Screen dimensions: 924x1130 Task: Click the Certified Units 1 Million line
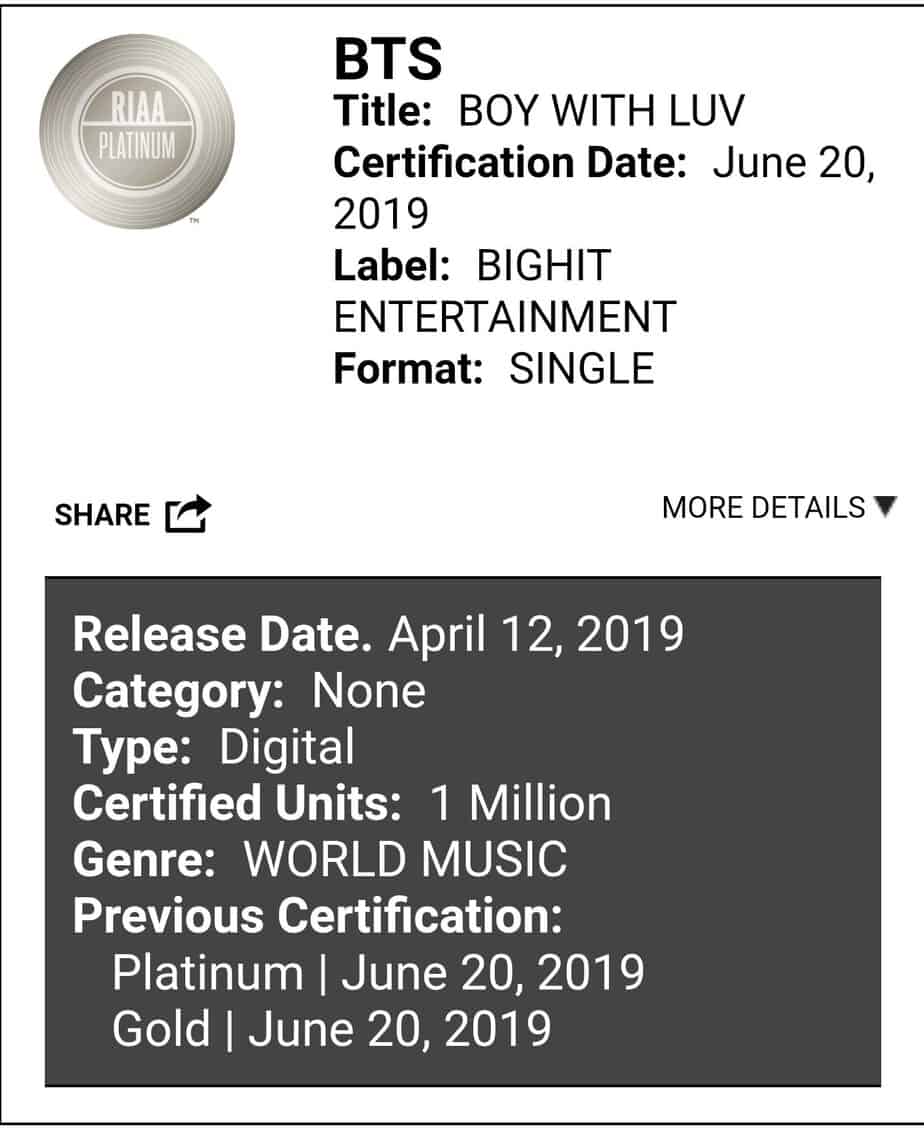(341, 804)
